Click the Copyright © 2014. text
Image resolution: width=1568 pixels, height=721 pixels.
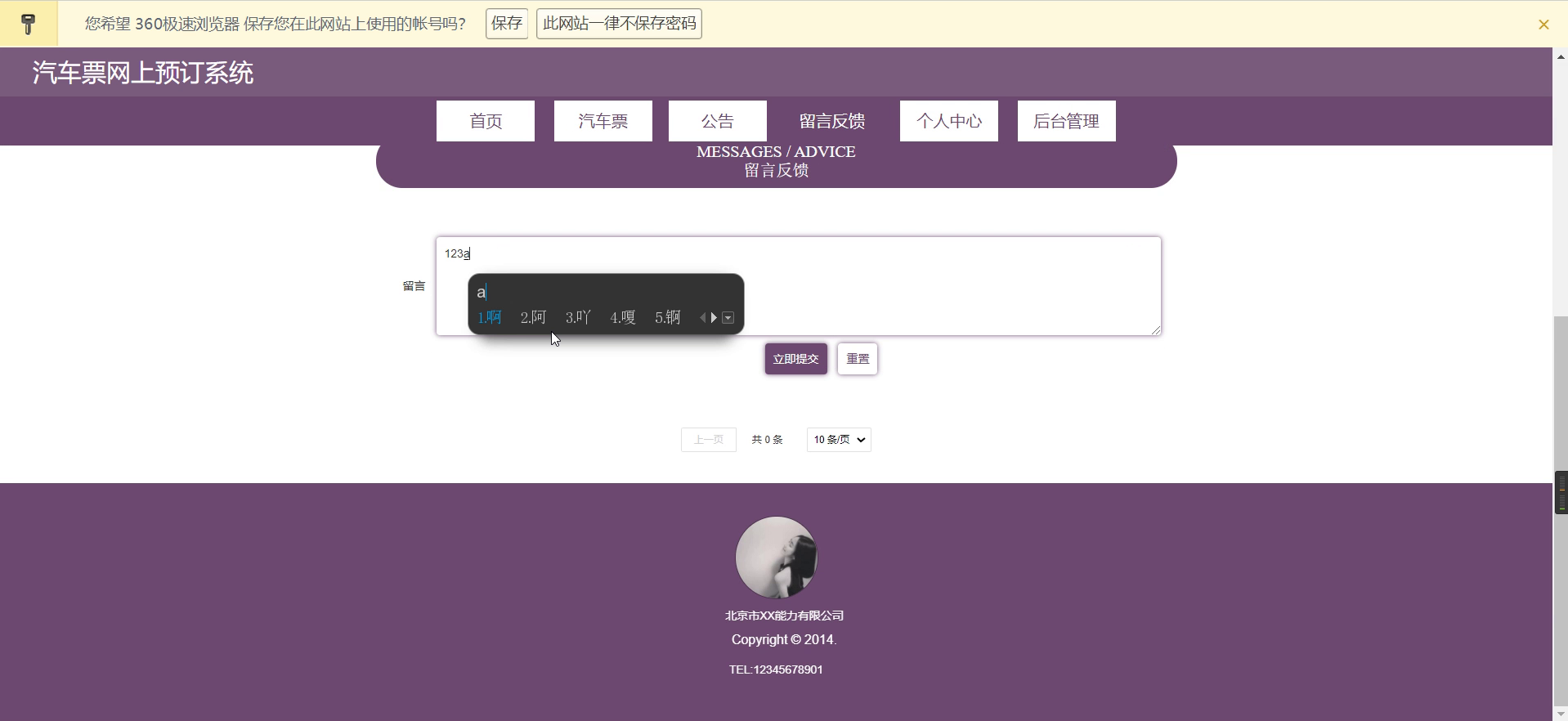pos(784,640)
